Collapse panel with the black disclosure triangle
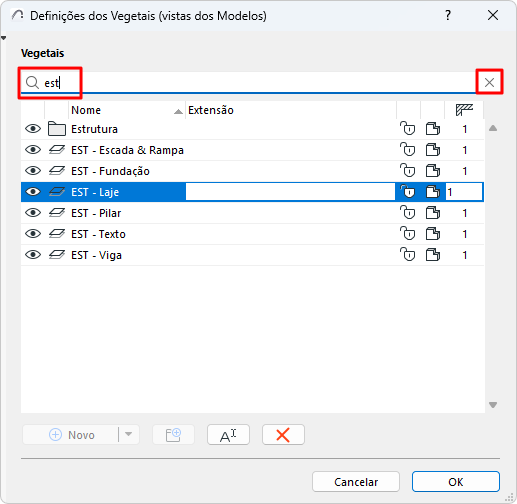Image resolution: width=517 pixels, height=504 pixels. click(3, 38)
